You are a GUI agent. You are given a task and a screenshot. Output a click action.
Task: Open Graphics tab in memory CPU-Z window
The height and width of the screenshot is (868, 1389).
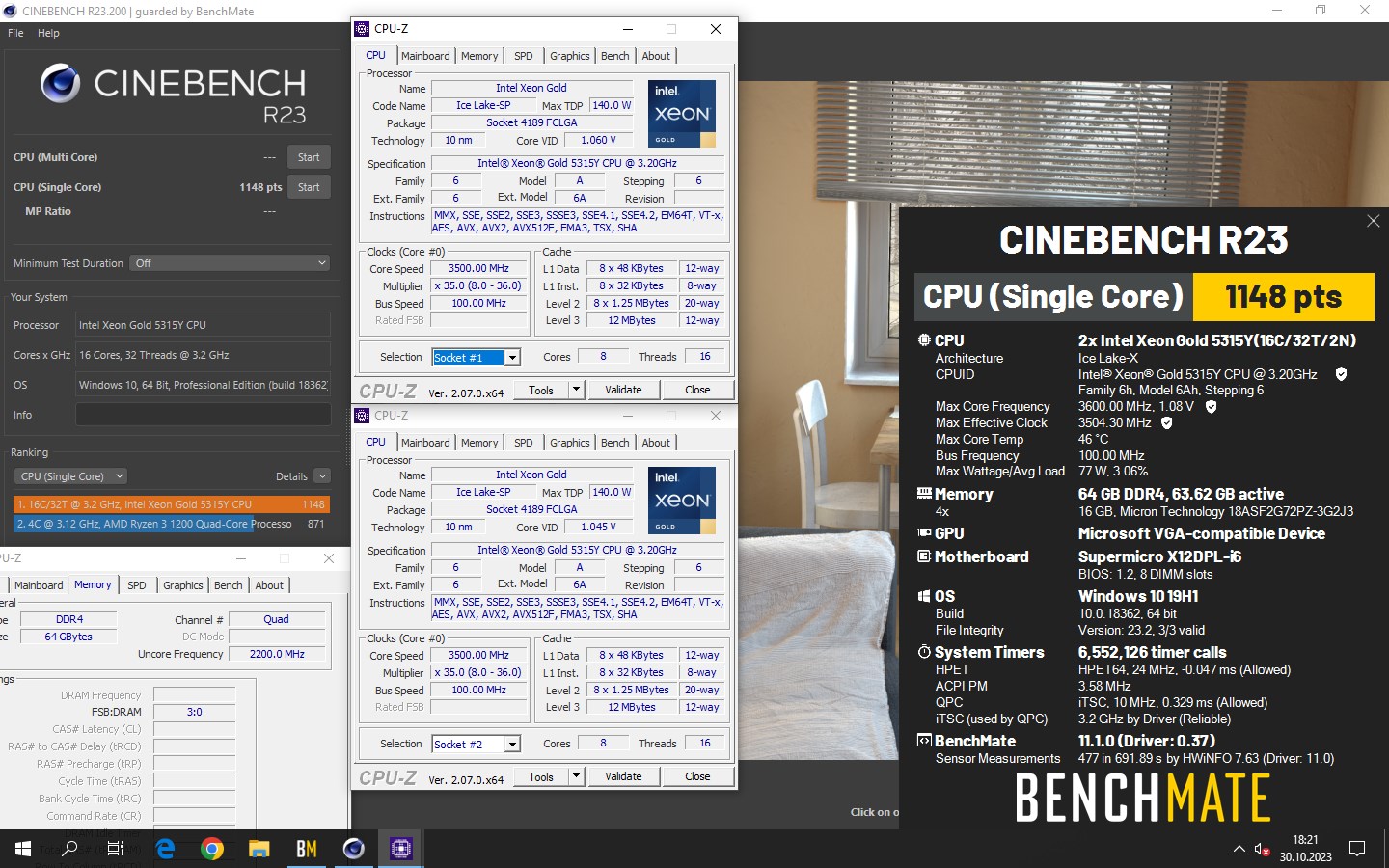(183, 585)
